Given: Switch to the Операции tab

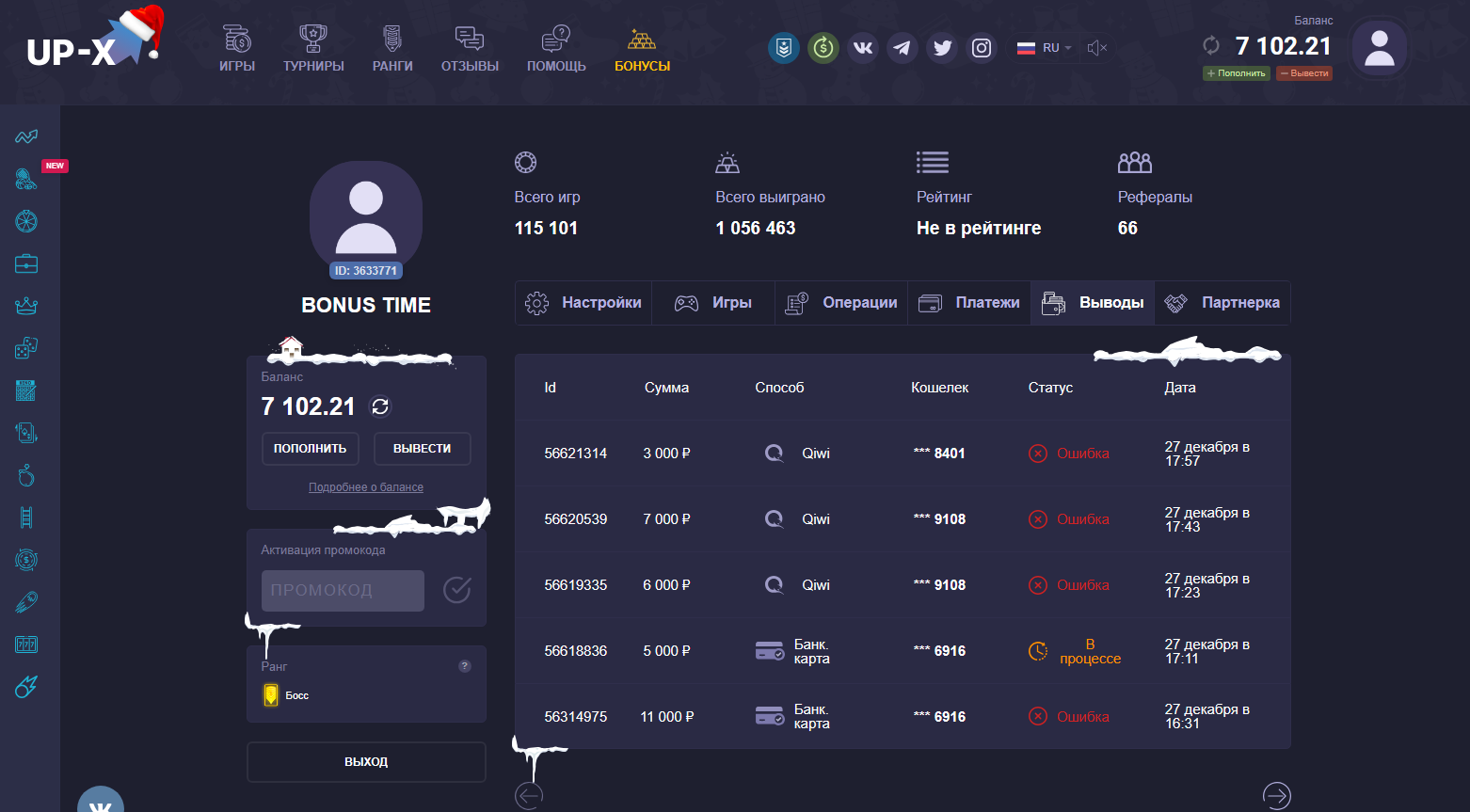Looking at the screenshot, I should coord(841,303).
